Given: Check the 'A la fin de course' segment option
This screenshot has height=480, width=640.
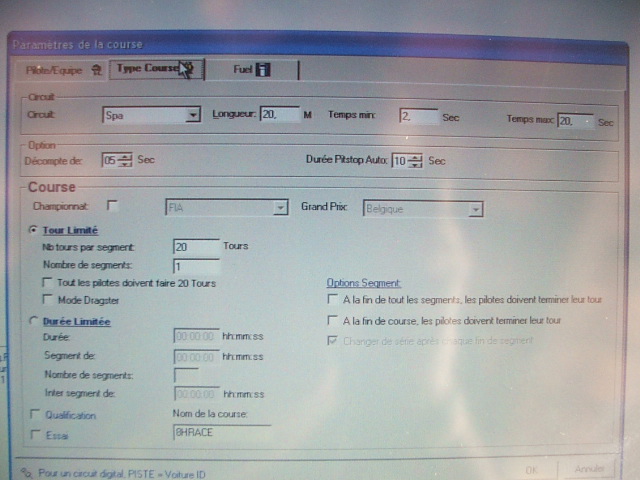Looking at the screenshot, I should point(333,321).
